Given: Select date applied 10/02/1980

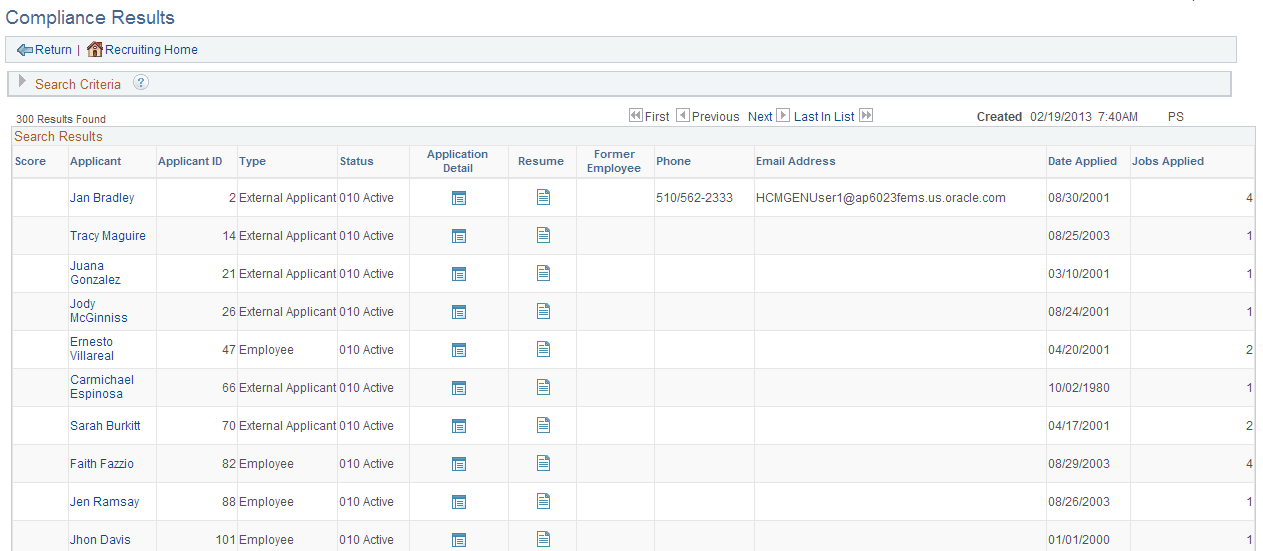Looking at the screenshot, I should pyautogui.click(x=1079, y=388).
